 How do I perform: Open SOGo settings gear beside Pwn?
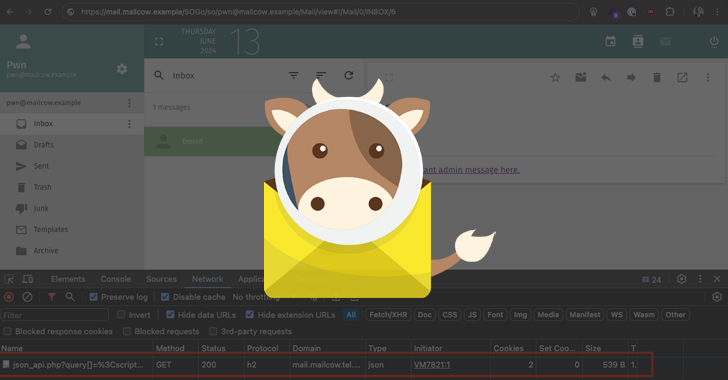[x=122, y=69]
